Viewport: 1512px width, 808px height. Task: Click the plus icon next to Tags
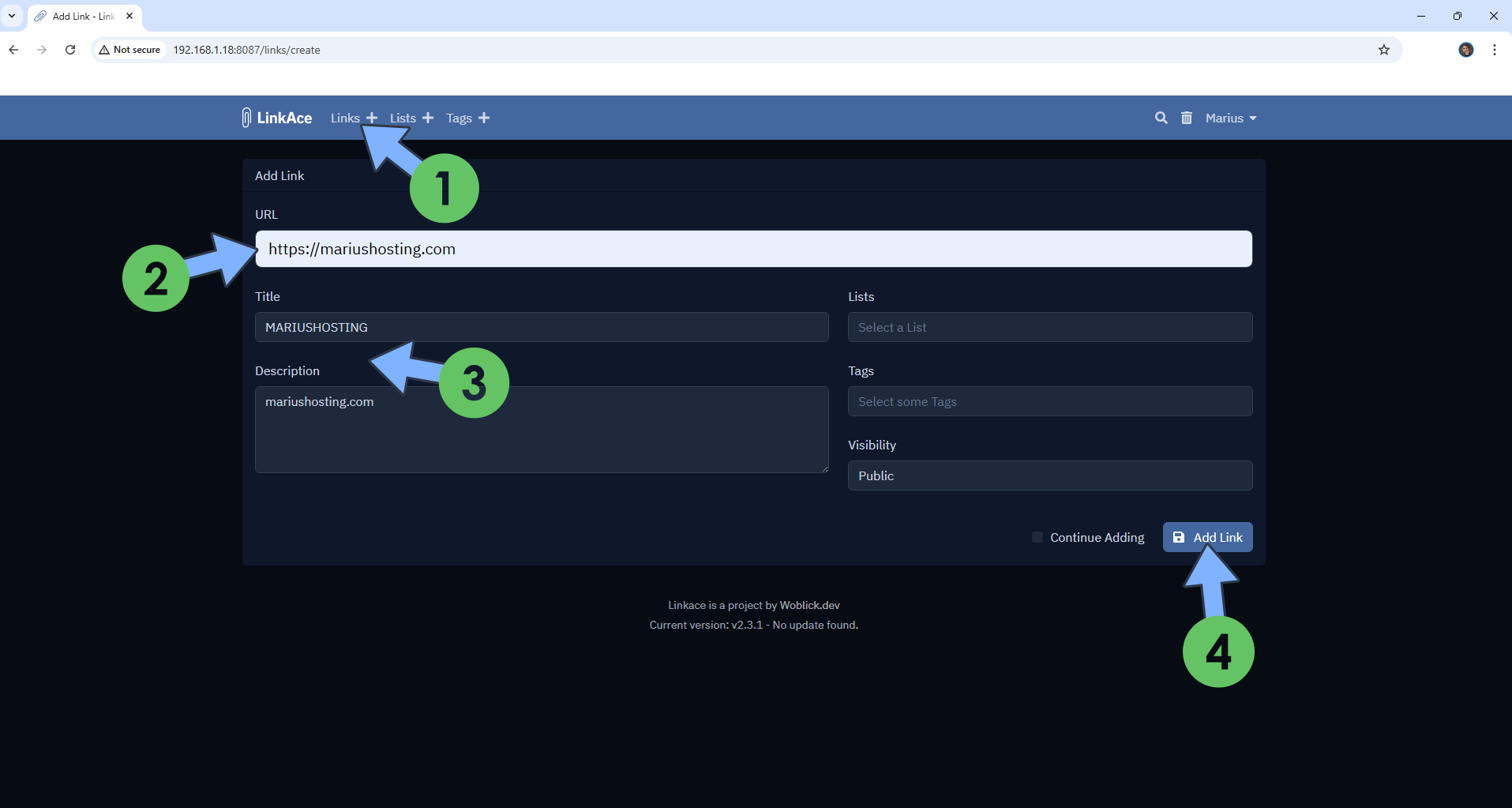pos(484,118)
